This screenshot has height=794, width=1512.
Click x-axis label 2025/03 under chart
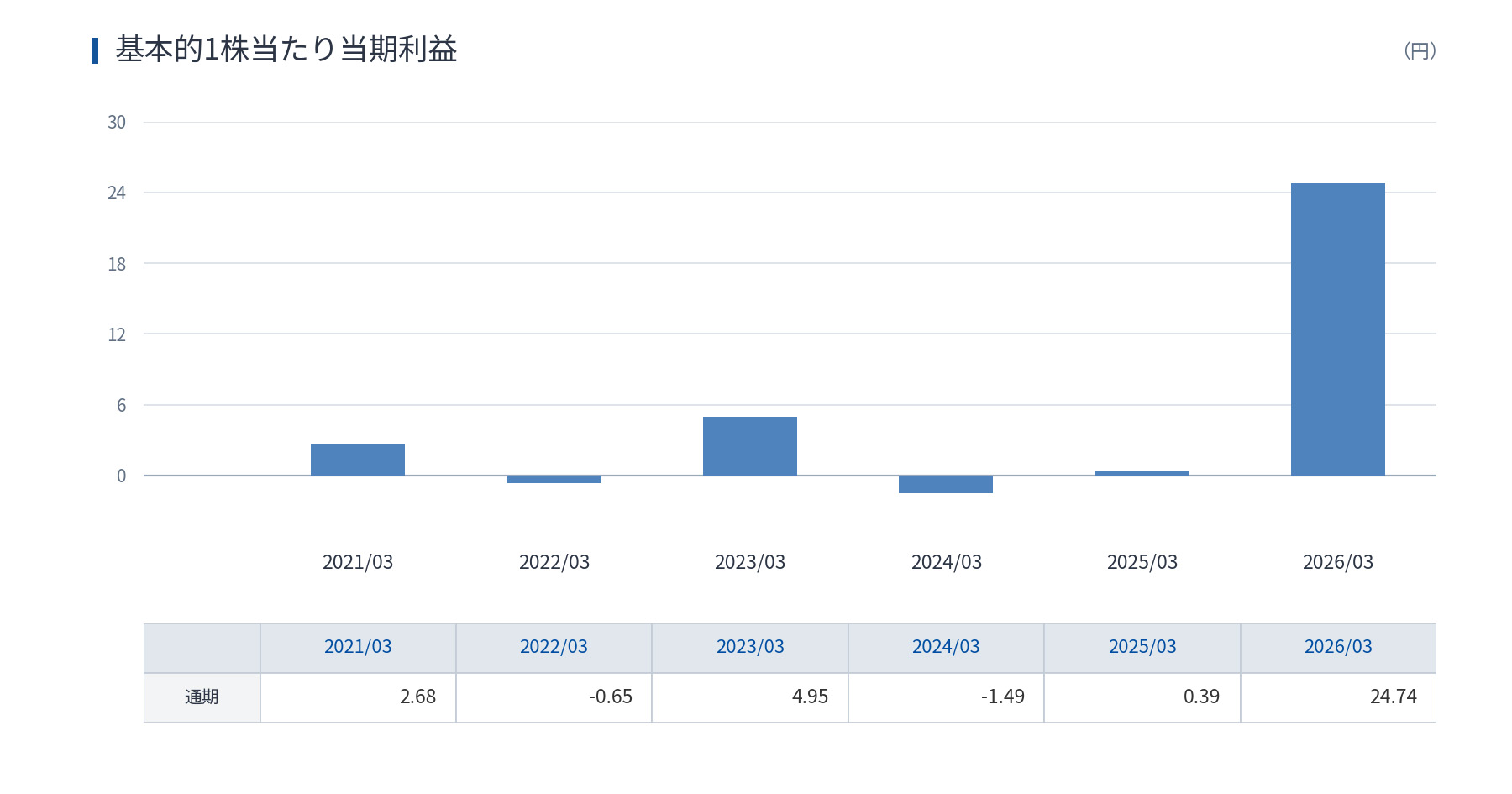click(1142, 562)
